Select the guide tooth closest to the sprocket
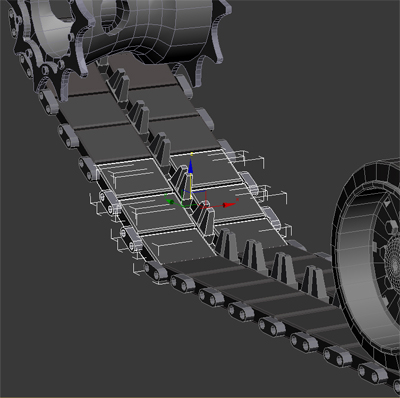Image resolution: width=400 pixels, height=398 pixels. pos(117,83)
